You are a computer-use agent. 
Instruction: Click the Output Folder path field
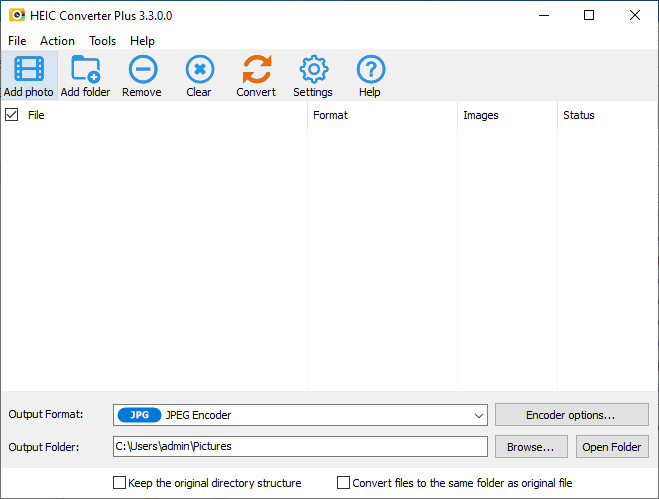(x=300, y=446)
